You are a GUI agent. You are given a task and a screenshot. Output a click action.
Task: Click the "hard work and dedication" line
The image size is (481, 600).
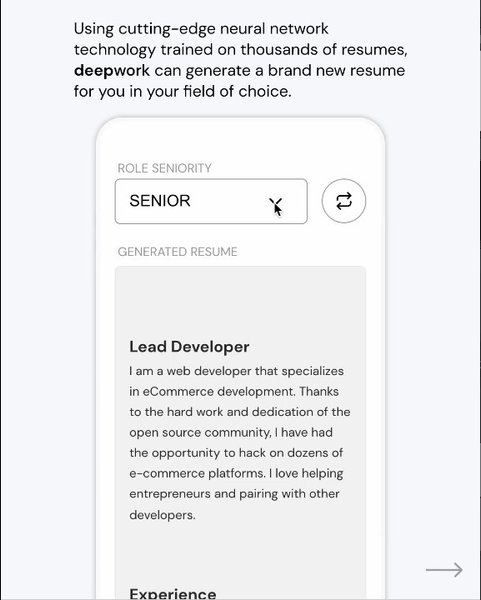coord(240,412)
